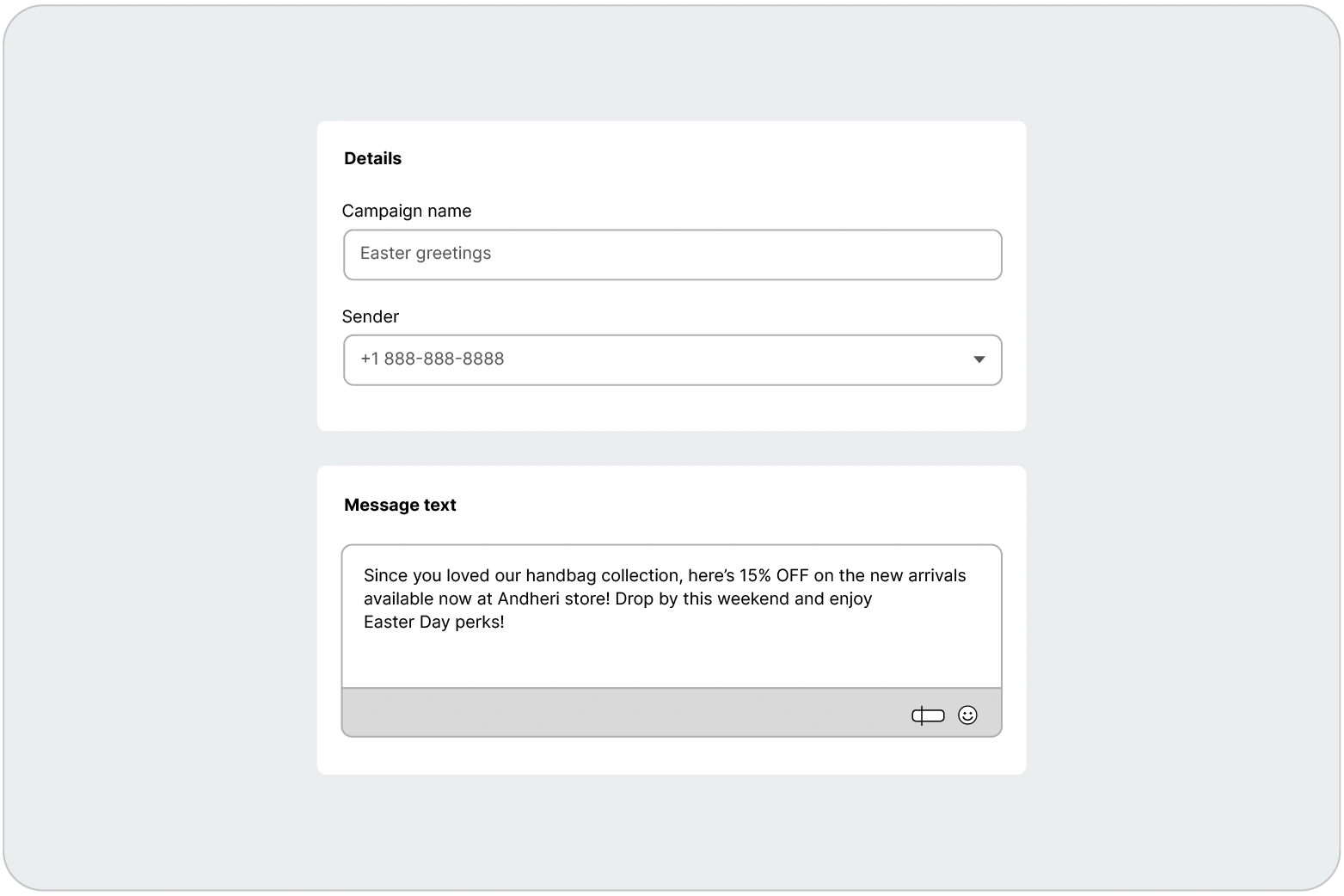Place cursor on "Easter Day perks!" line

(433, 623)
